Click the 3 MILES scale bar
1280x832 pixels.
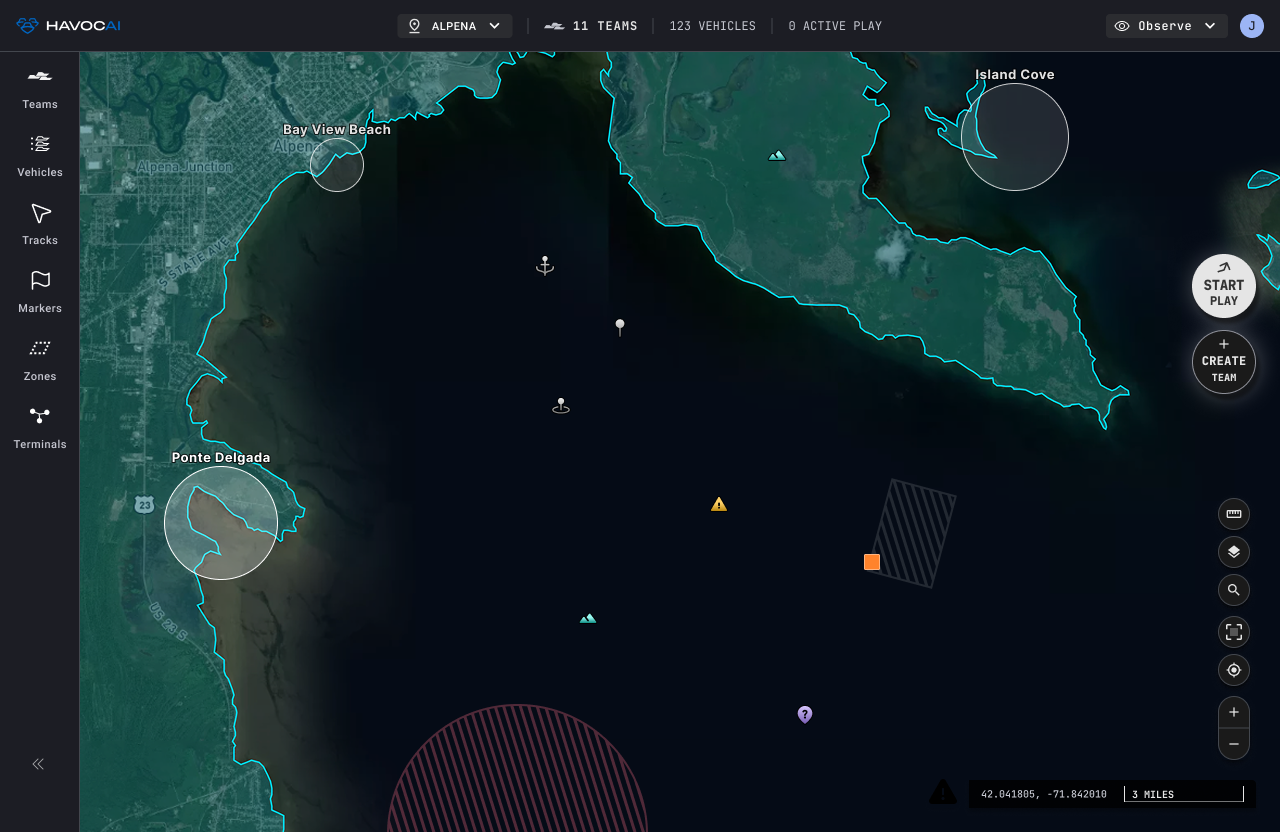[1184, 794]
